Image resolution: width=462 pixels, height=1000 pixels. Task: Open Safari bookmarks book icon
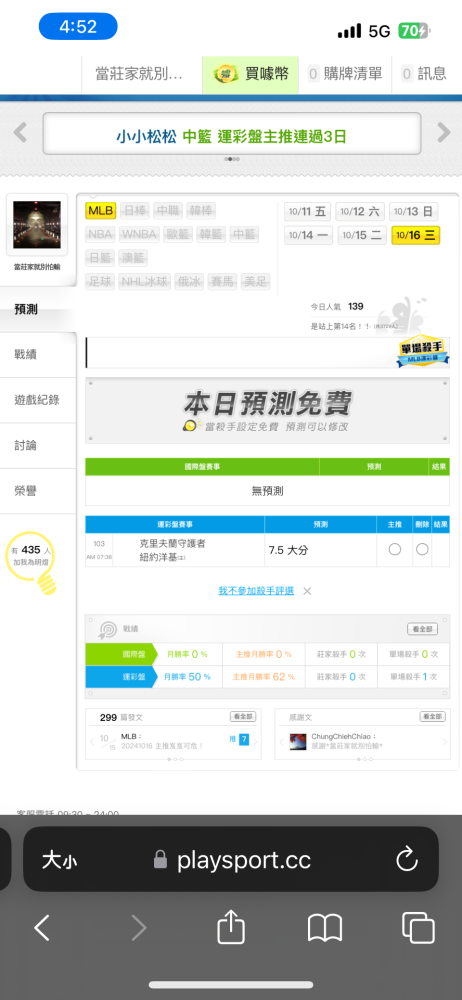click(325, 927)
